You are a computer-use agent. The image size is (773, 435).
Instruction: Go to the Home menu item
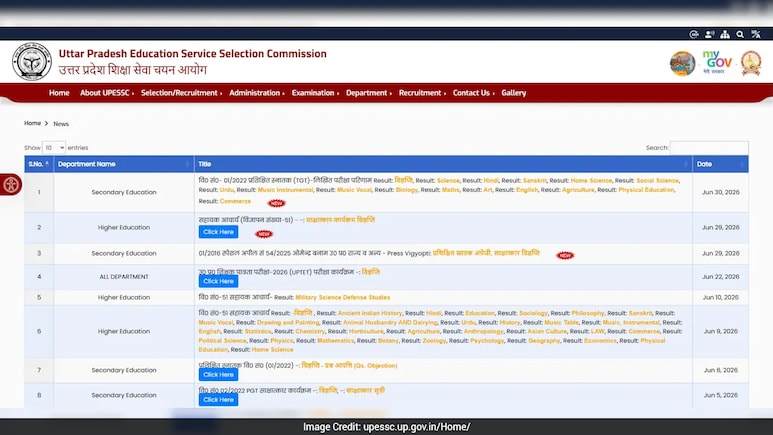59,93
